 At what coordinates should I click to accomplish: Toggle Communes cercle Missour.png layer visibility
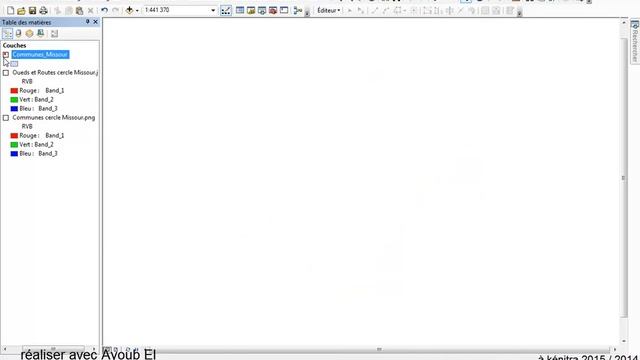6,118
